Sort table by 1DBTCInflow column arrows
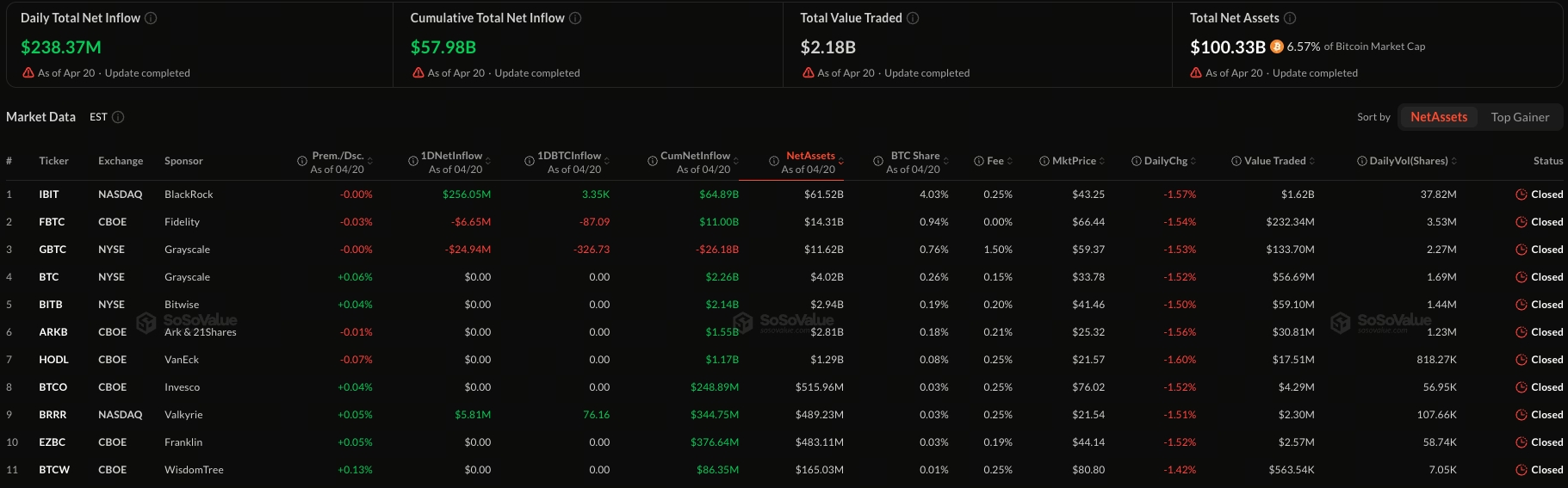This screenshot has height=488, width=1568. pyautogui.click(x=607, y=161)
